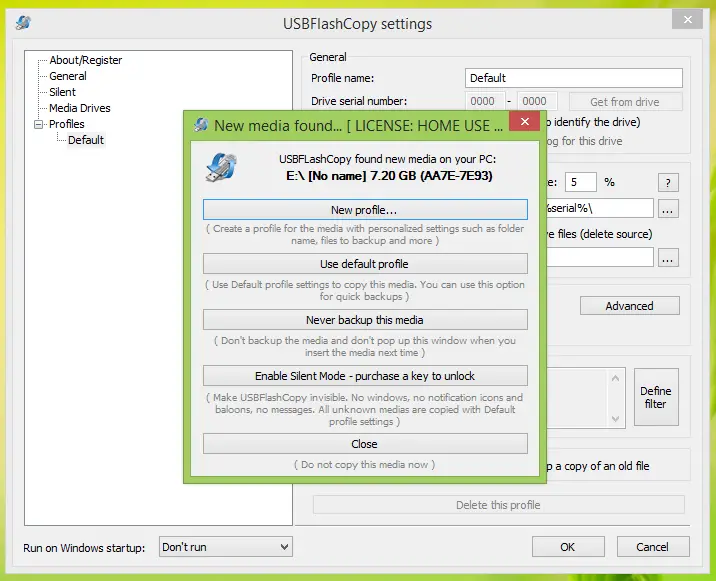This screenshot has width=716, height=581.
Task: Click the Close button in the dialog
Action: pyautogui.click(x=365, y=444)
